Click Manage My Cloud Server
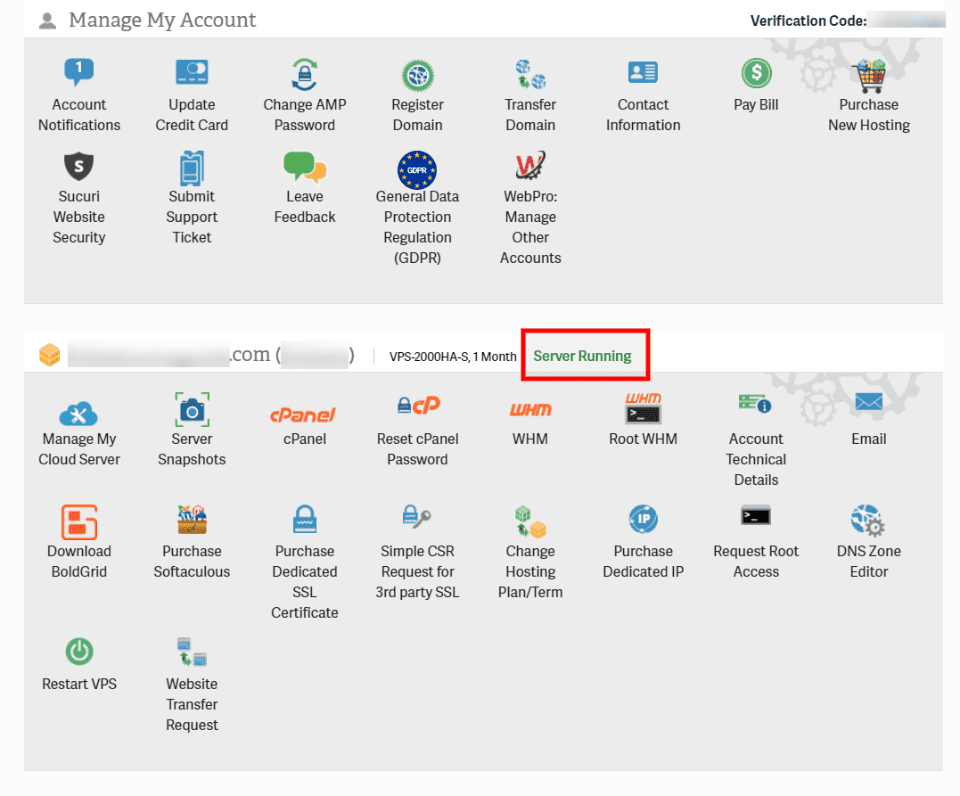The width and height of the screenshot is (960, 796). point(79,413)
